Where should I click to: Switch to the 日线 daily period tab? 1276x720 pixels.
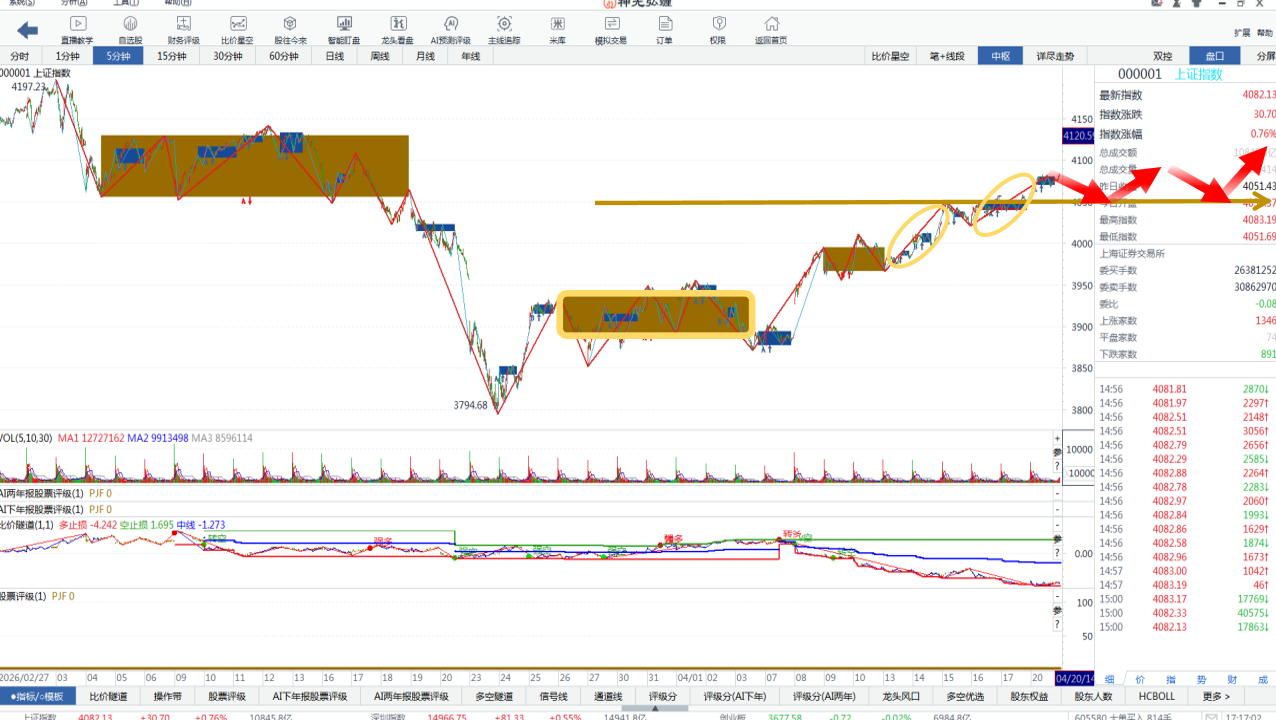tap(334, 56)
